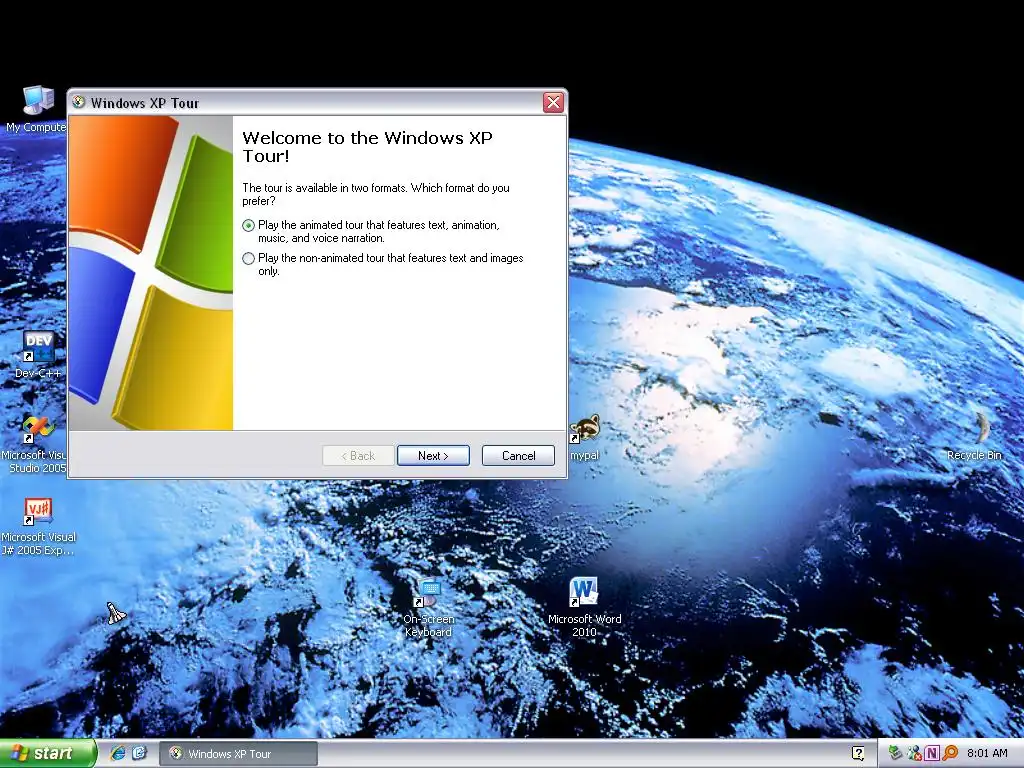Click the greyed-out Back button
This screenshot has width=1024, height=768.
point(358,456)
